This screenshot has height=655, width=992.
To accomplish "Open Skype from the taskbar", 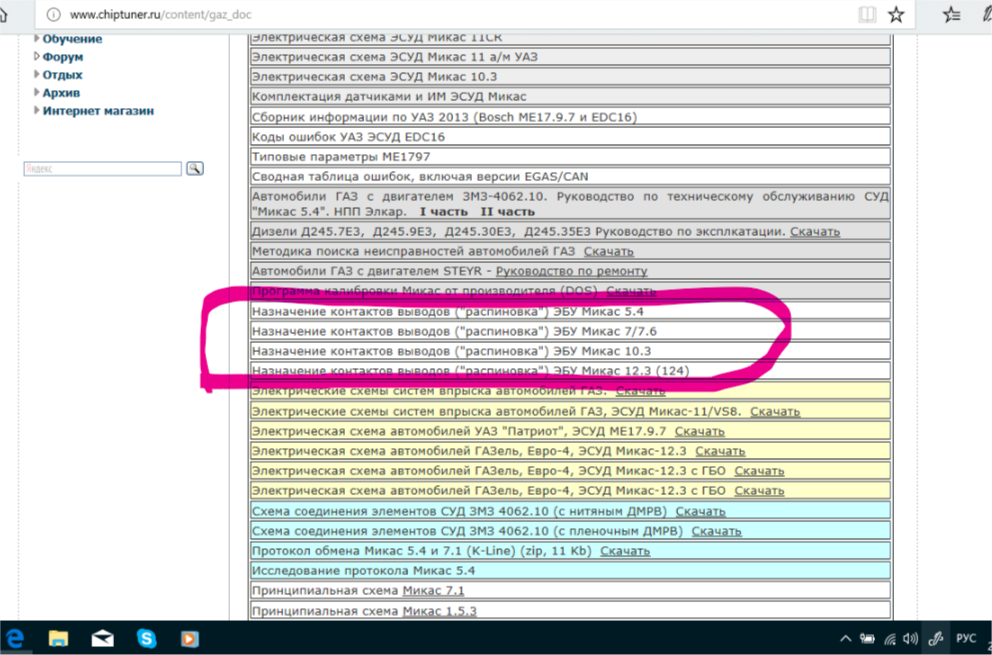I will click(x=147, y=638).
